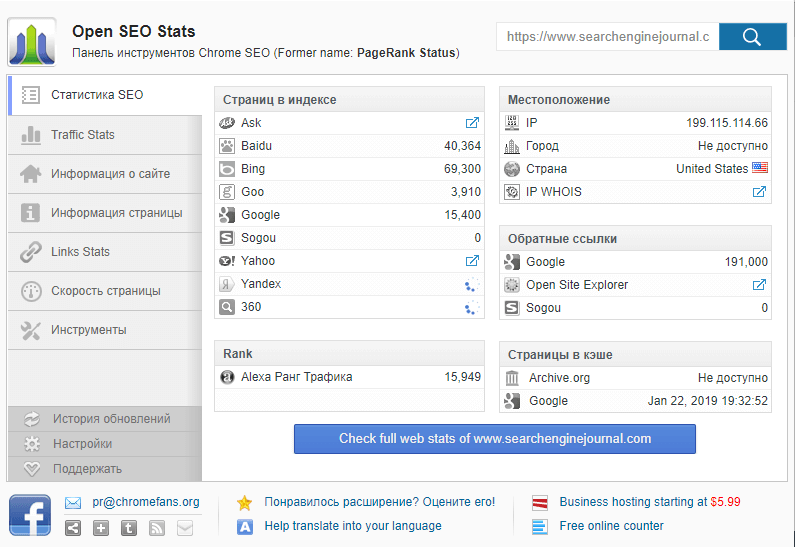The height and width of the screenshot is (547, 795).
Task: Click the Tumblr icon in footer
Action: pyautogui.click(x=129, y=528)
